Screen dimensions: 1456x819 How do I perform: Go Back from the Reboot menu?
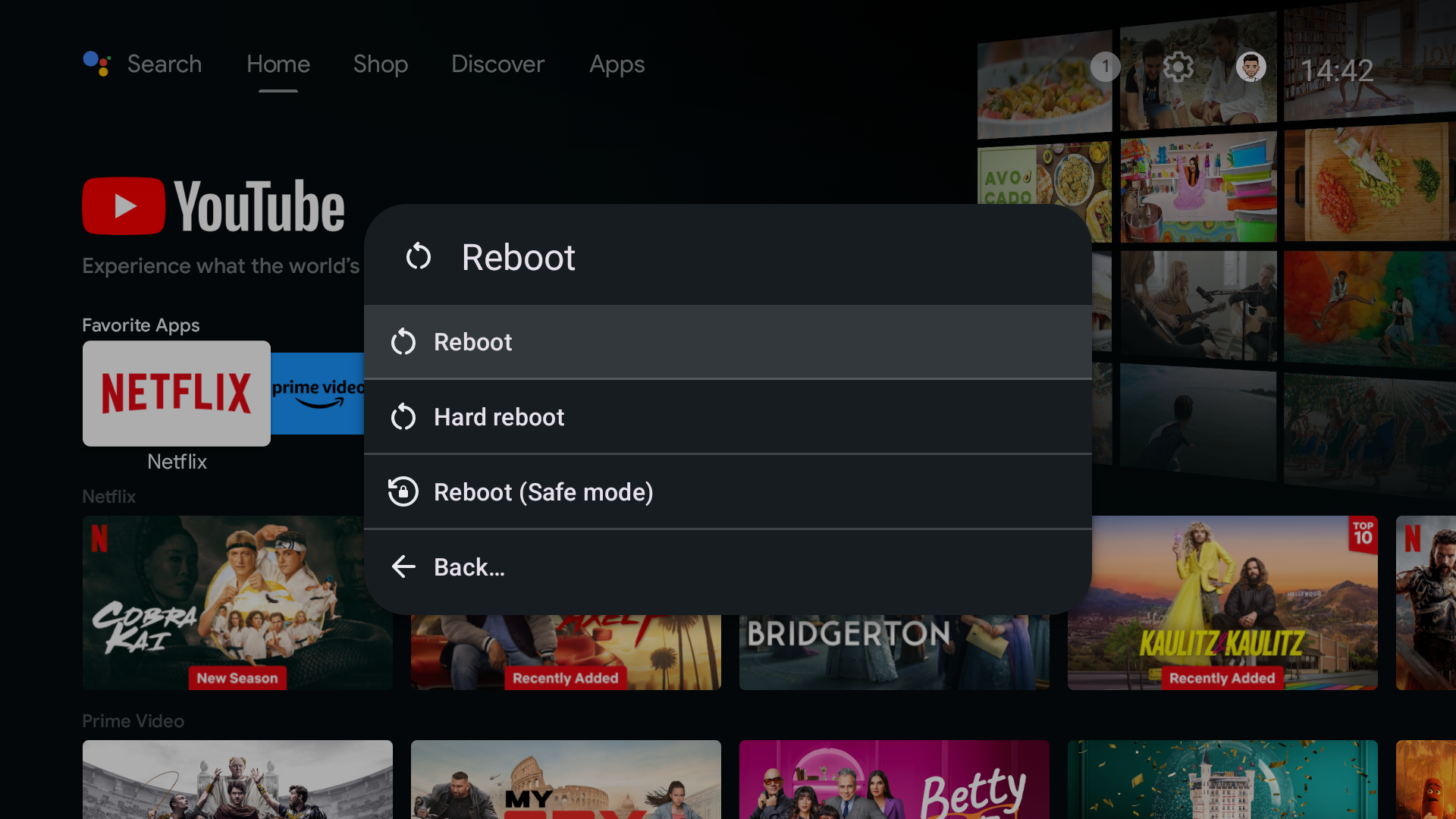point(728,567)
